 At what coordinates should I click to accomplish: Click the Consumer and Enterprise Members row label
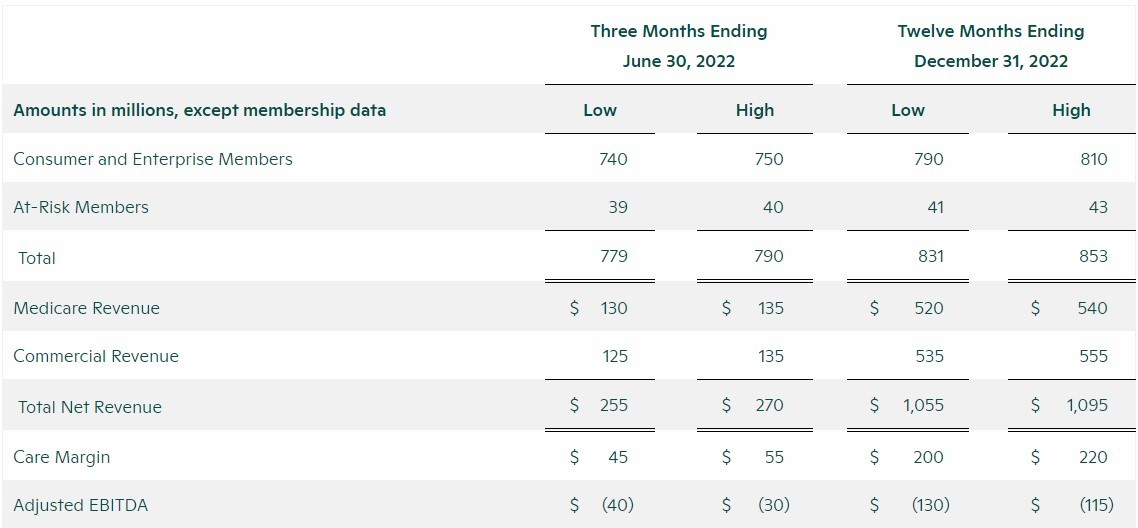(153, 159)
